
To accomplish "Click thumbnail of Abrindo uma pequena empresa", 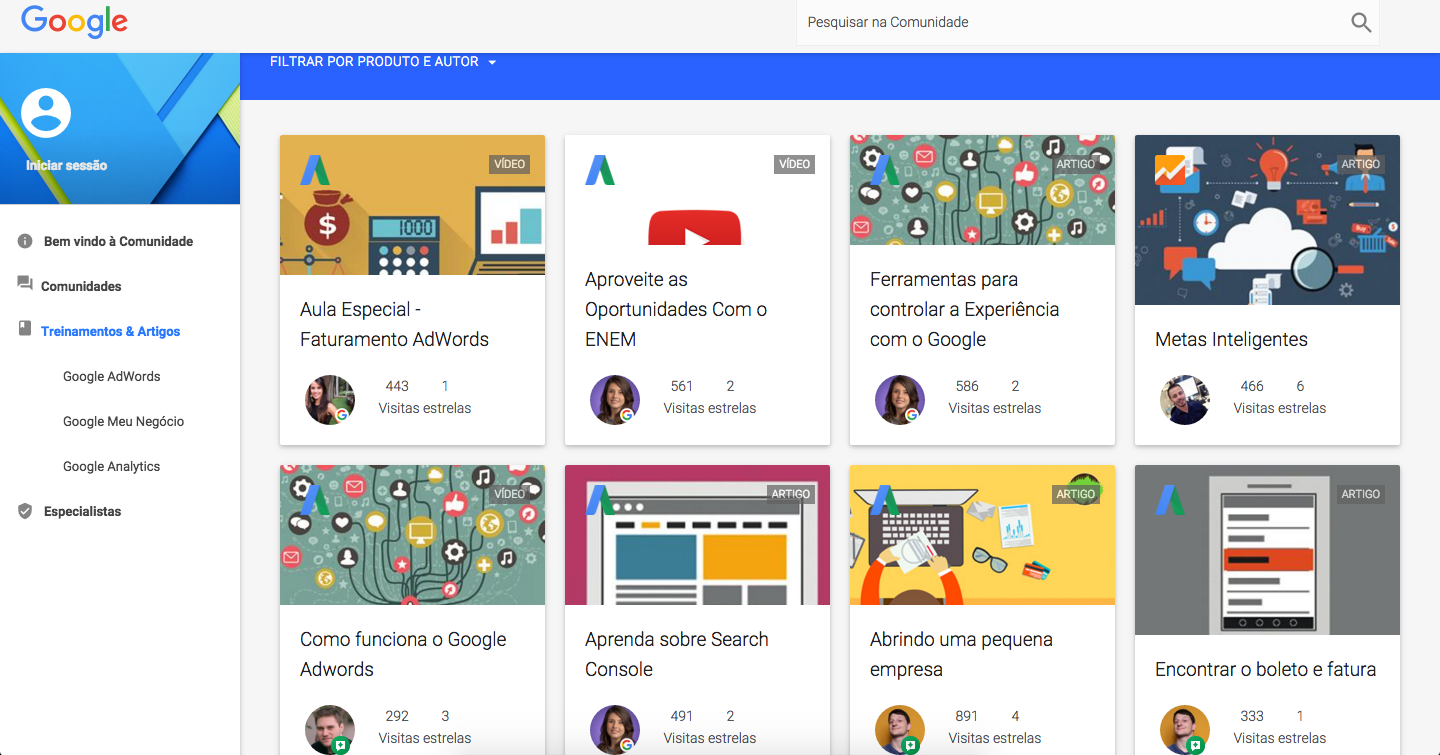I will pos(982,535).
